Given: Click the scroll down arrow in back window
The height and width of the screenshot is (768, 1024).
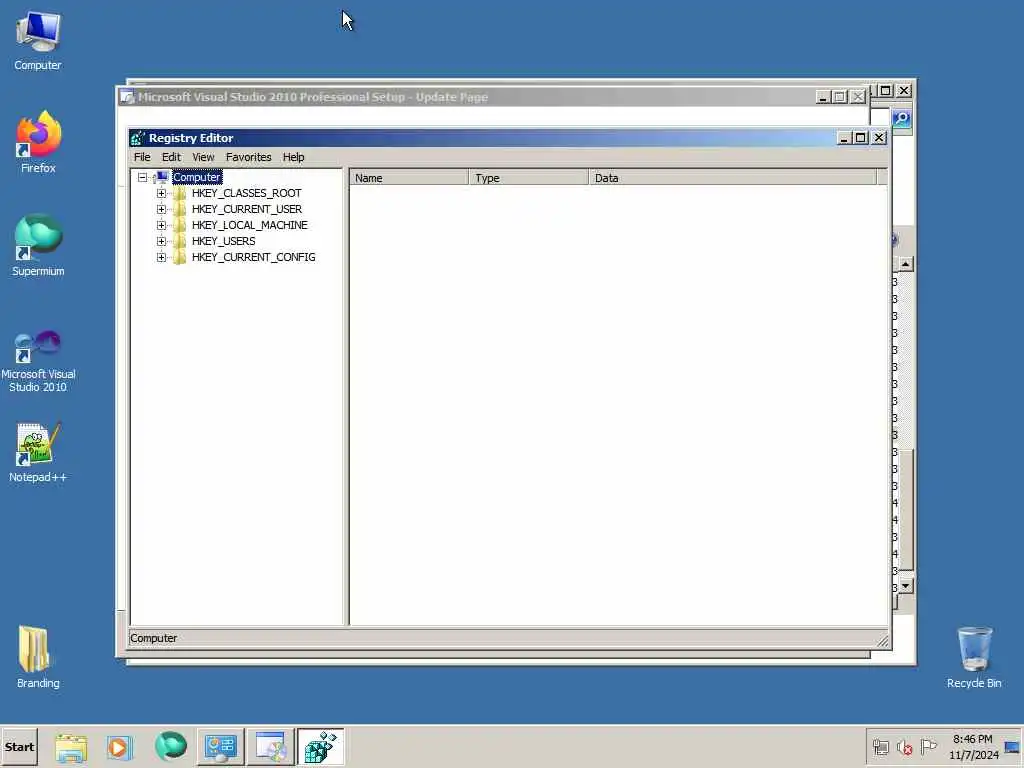Looking at the screenshot, I should [x=905, y=586].
